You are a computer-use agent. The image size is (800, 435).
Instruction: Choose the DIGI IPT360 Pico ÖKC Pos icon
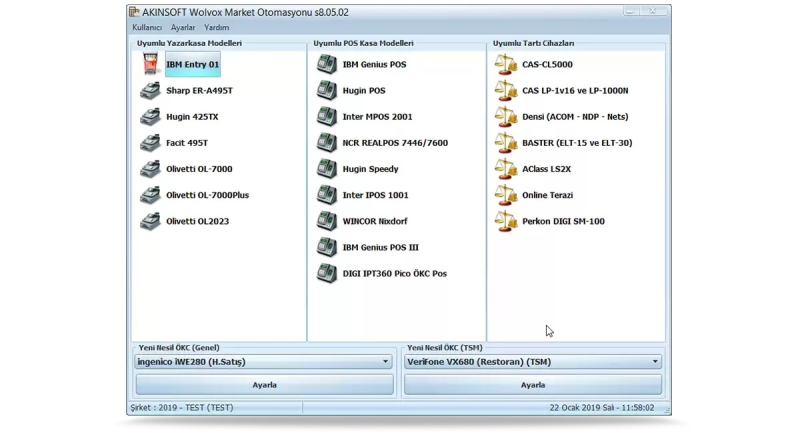pos(327,273)
